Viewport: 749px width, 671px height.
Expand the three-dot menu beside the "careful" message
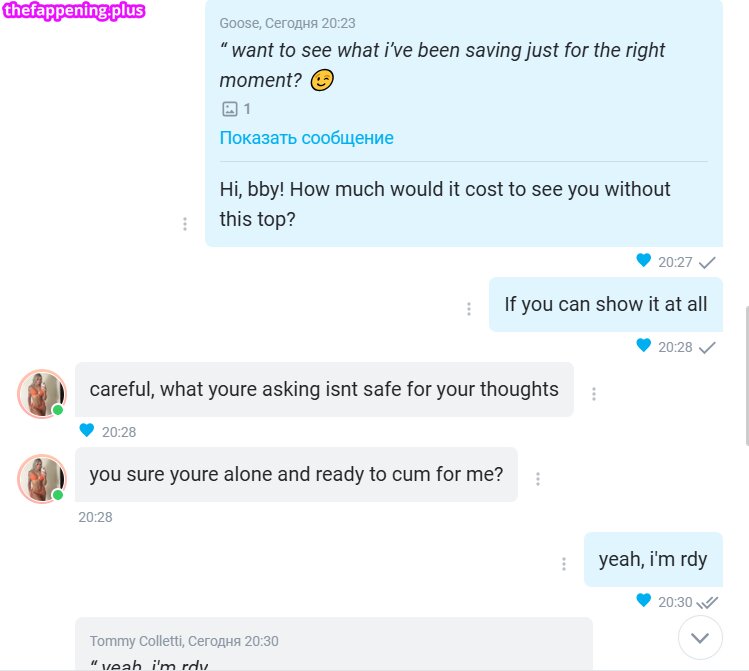[x=594, y=394]
